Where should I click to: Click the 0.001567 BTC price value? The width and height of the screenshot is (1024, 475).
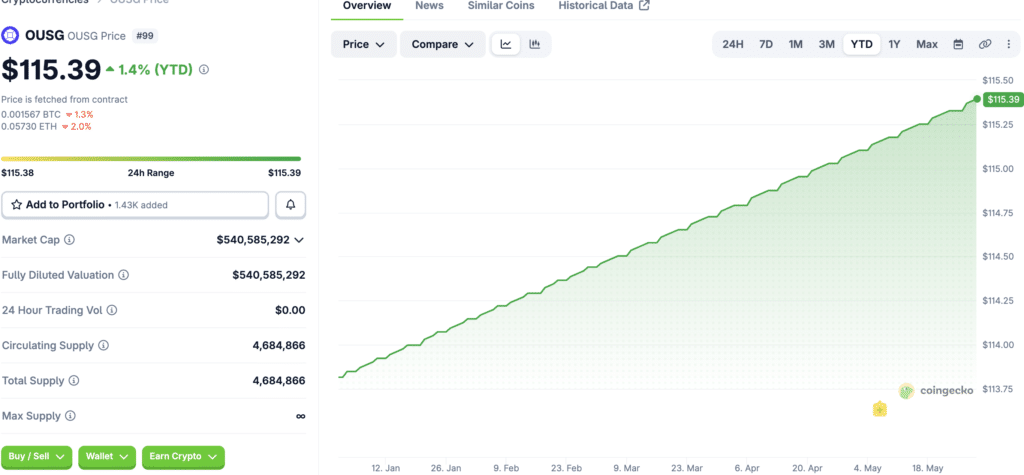pos(31,114)
